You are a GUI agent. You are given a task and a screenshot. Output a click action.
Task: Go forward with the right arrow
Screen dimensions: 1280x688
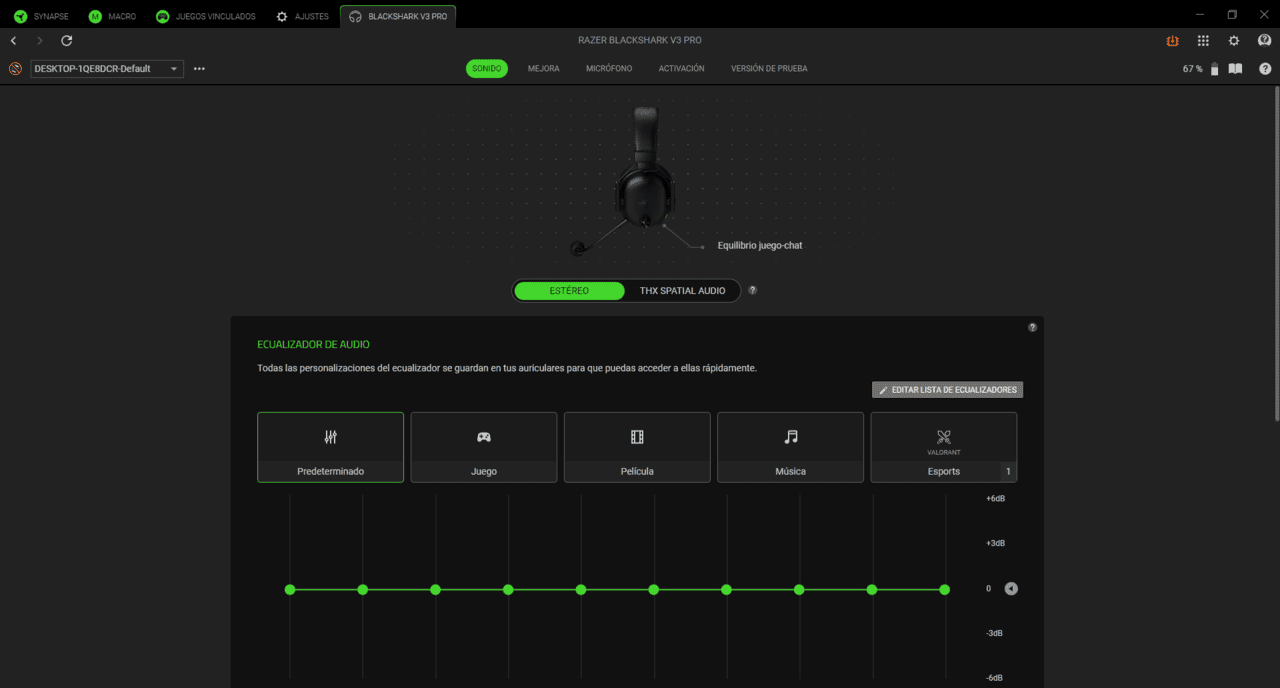40,41
